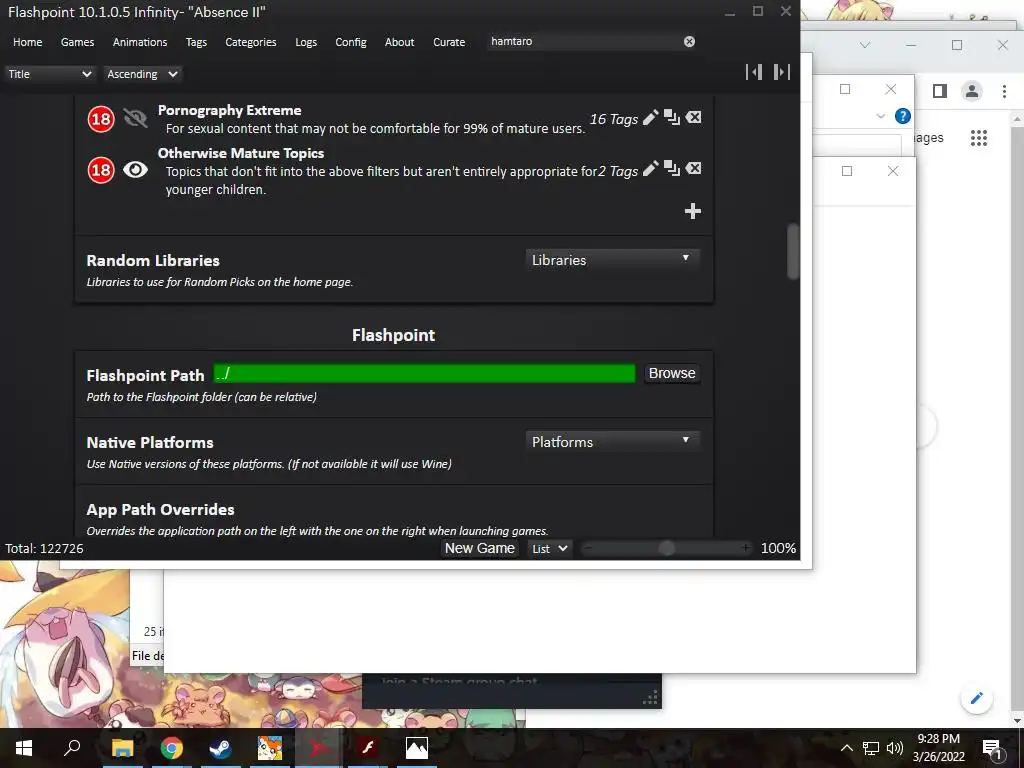Toggle the right sidebar panel icon
This screenshot has width=1024, height=768.
tap(782, 72)
